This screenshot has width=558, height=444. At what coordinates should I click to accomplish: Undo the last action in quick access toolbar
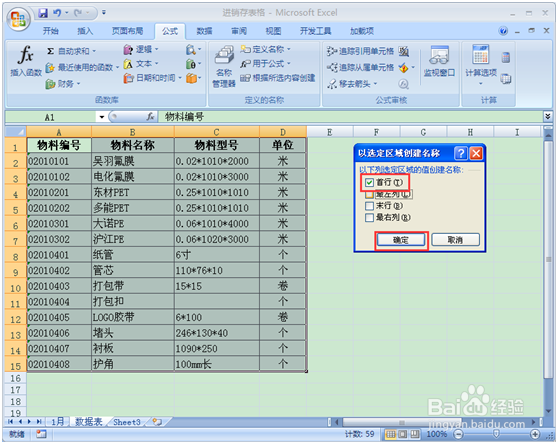point(57,13)
